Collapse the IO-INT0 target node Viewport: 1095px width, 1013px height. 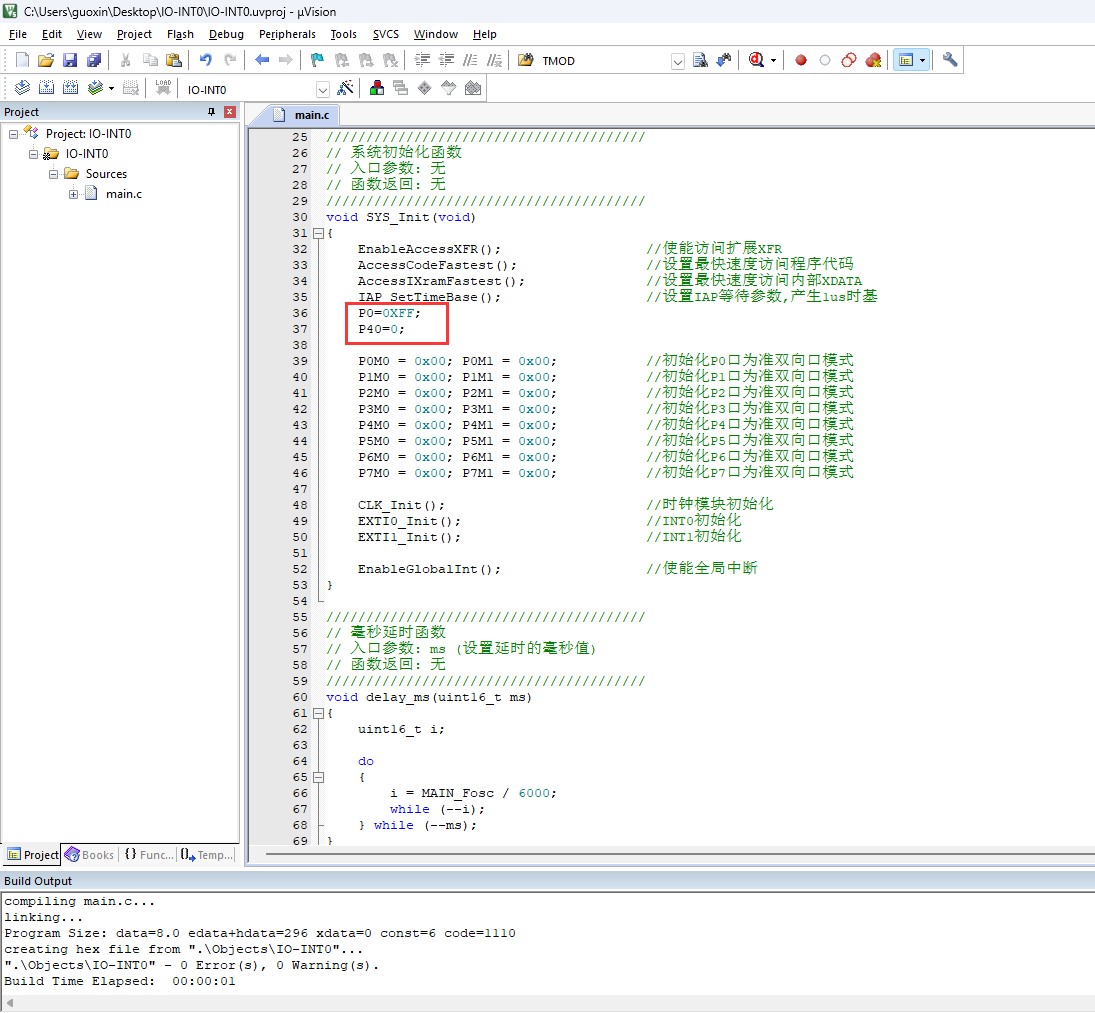pos(33,154)
